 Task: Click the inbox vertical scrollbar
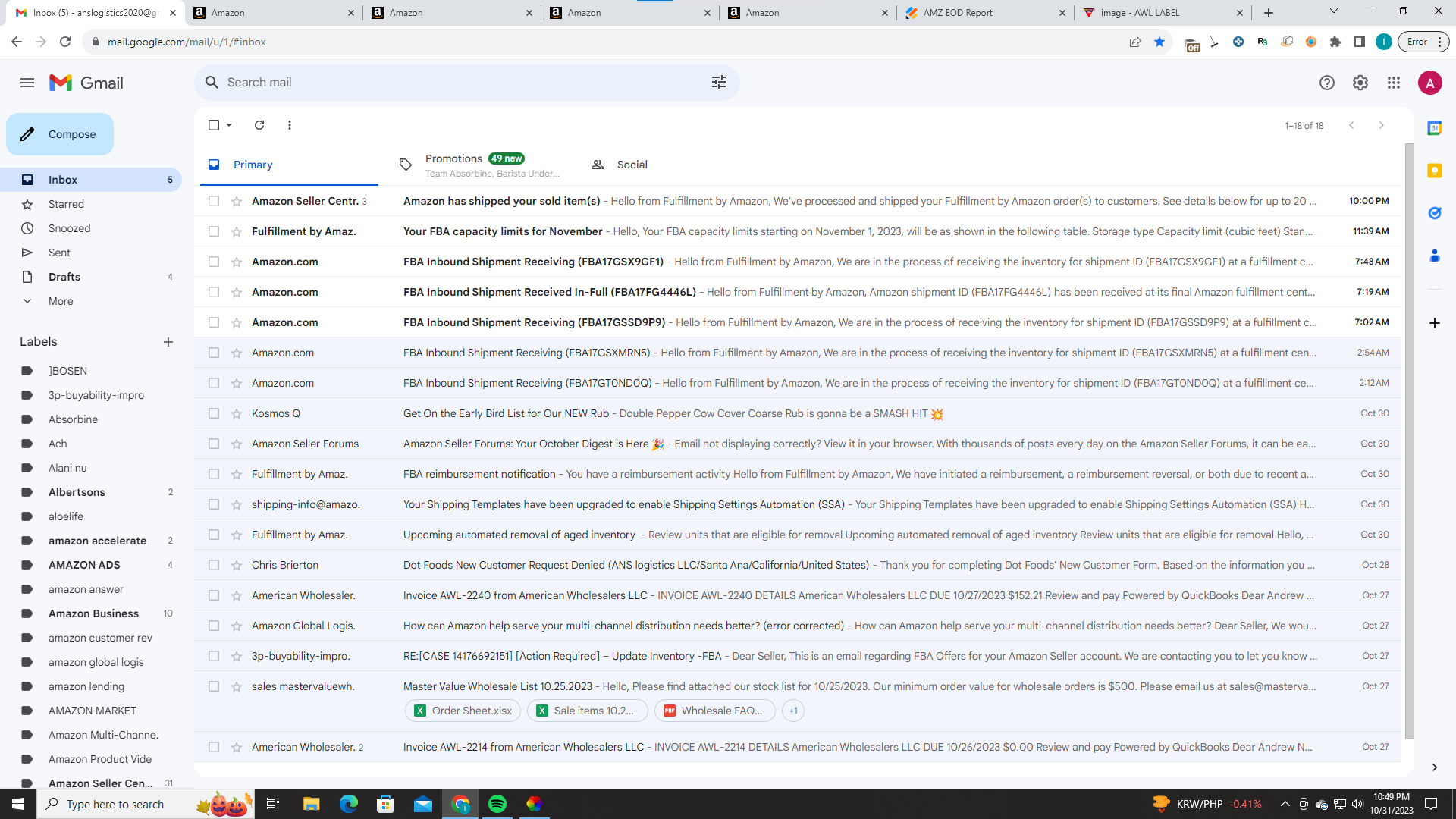(1409, 440)
